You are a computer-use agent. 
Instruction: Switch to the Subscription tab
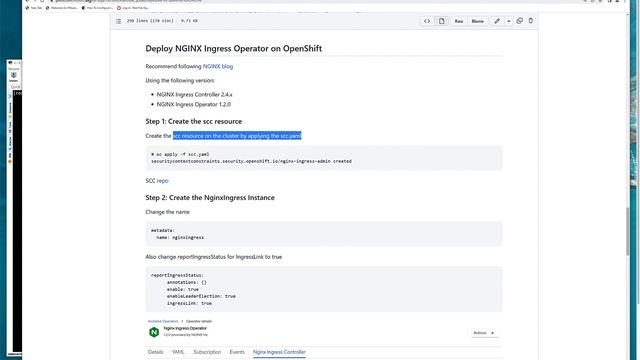(x=207, y=352)
